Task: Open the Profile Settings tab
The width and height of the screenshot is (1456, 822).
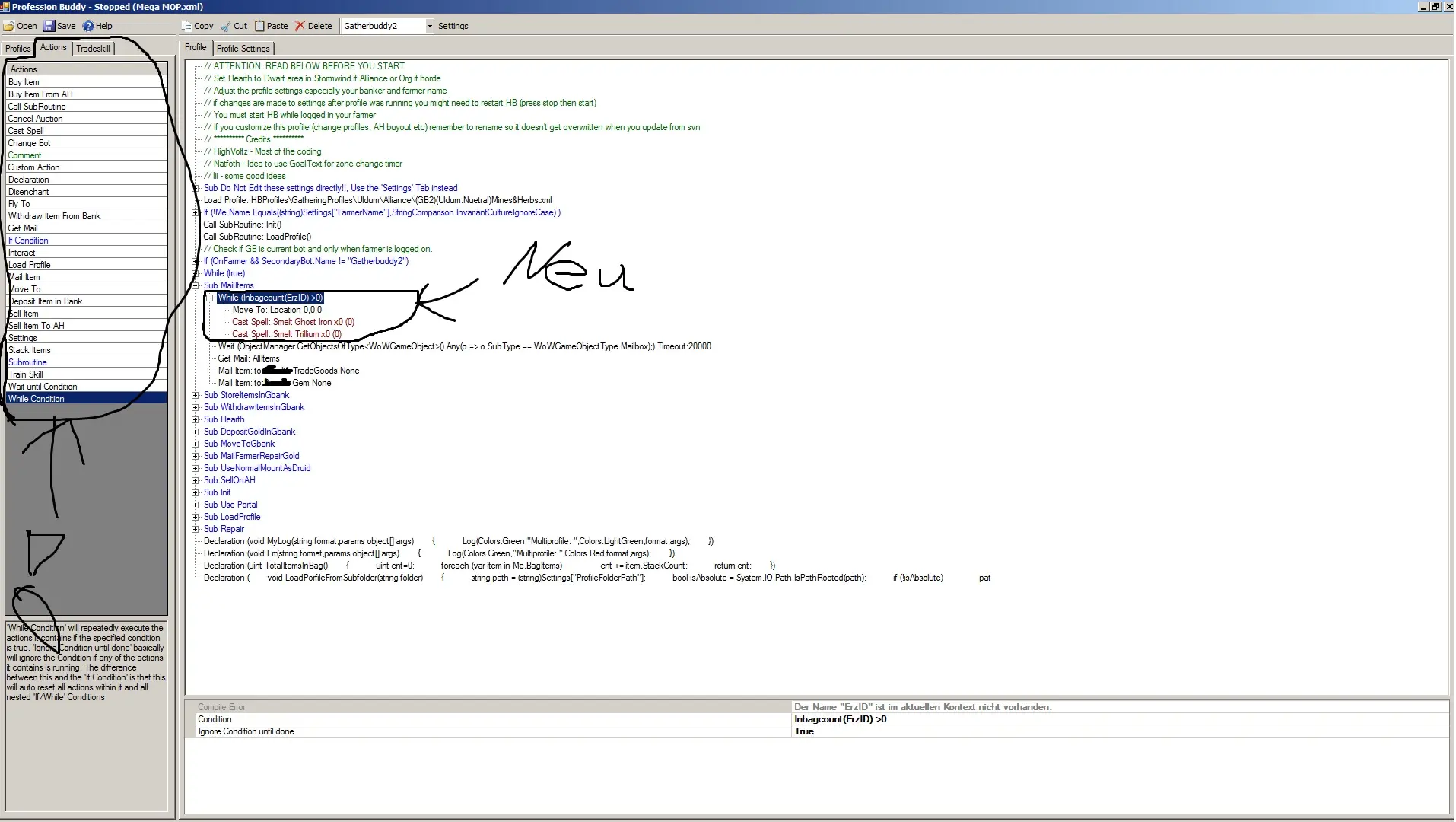Action: tap(243, 49)
